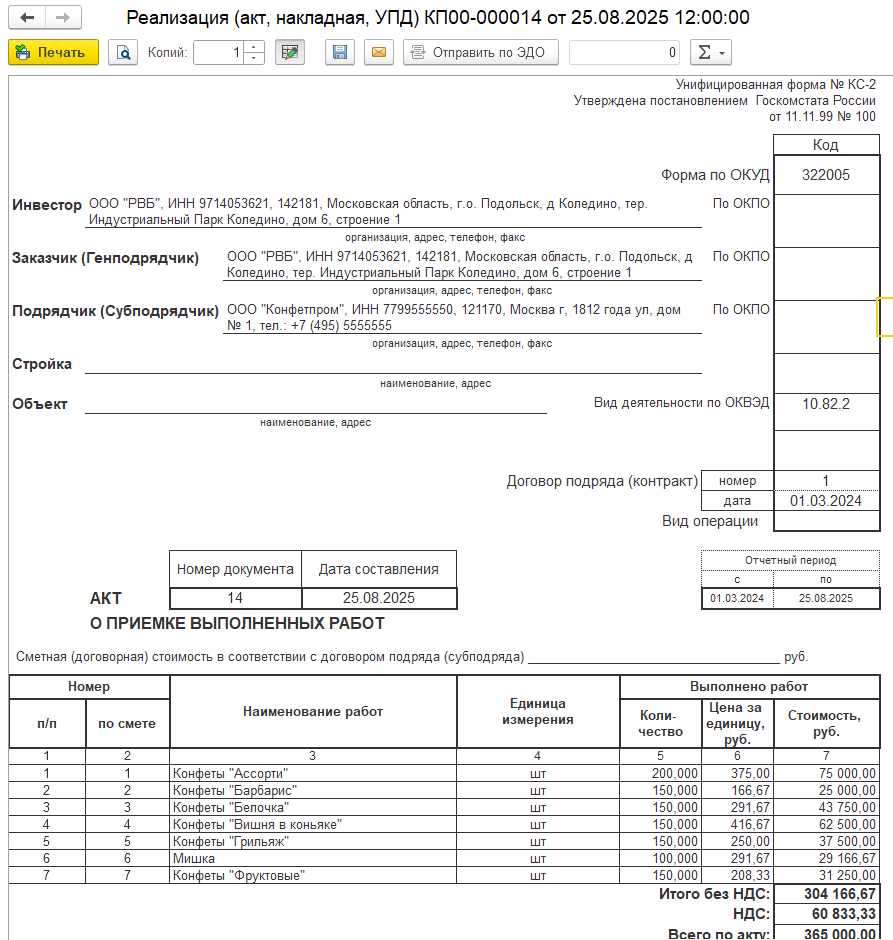Click report period end date 25.08.2025

click(x=826, y=598)
